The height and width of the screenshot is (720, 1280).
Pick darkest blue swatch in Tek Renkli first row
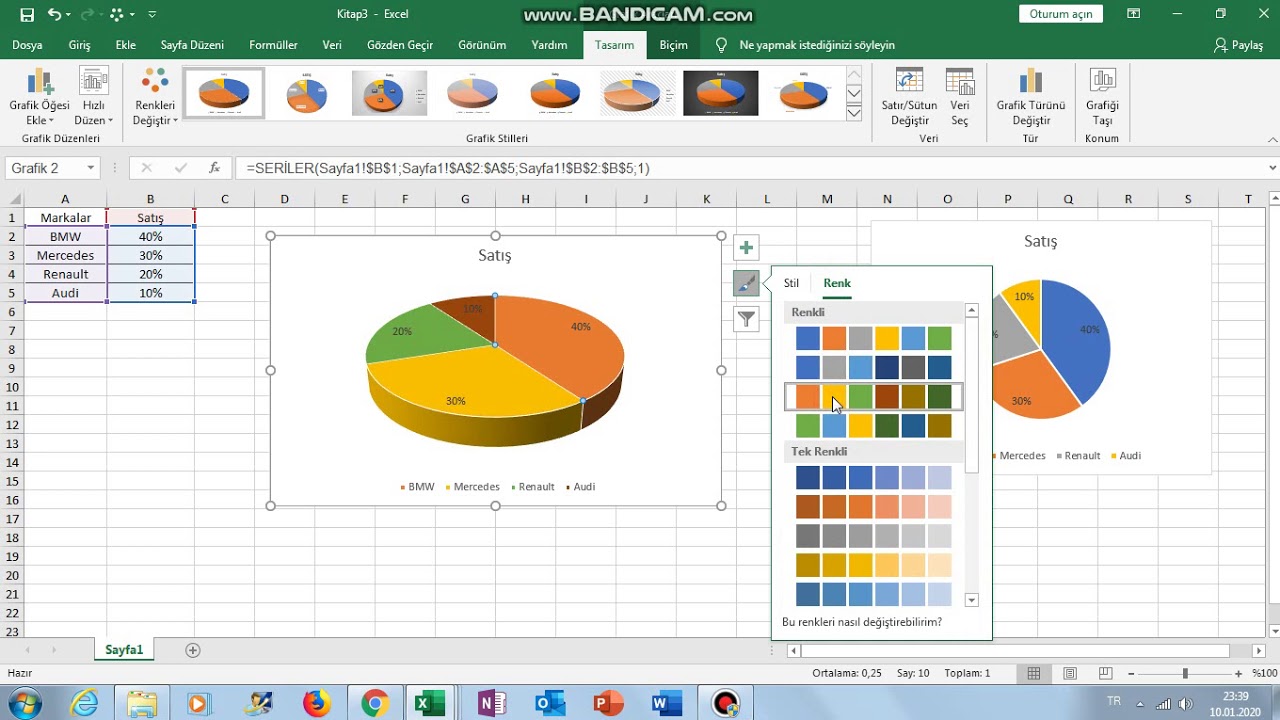click(x=808, y=478)
